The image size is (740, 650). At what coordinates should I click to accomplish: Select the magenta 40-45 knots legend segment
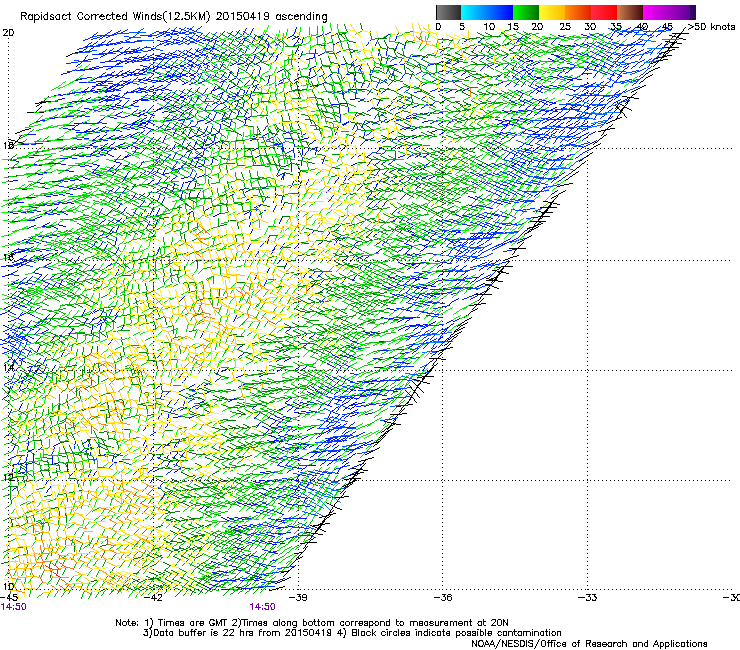pyautogui.click(x=656, y=12)
